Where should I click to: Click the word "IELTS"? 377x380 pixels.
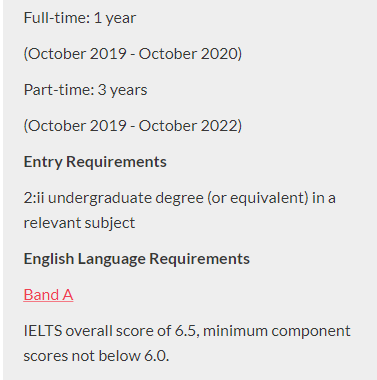coord(43,331)
